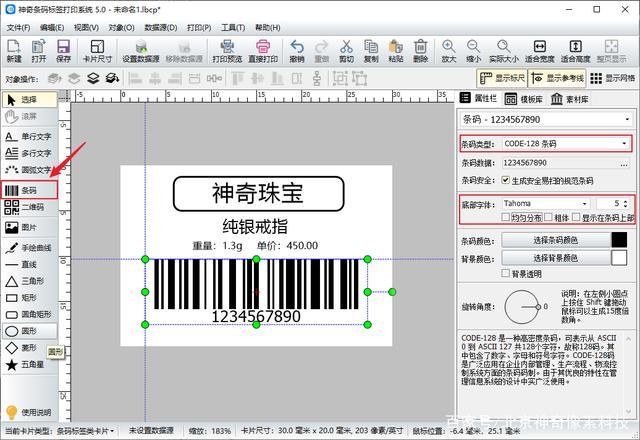Open object selector 条码 - 1234567890 dropdown
This screenshot has height=440, width=640.
click(x=546, y=120)
